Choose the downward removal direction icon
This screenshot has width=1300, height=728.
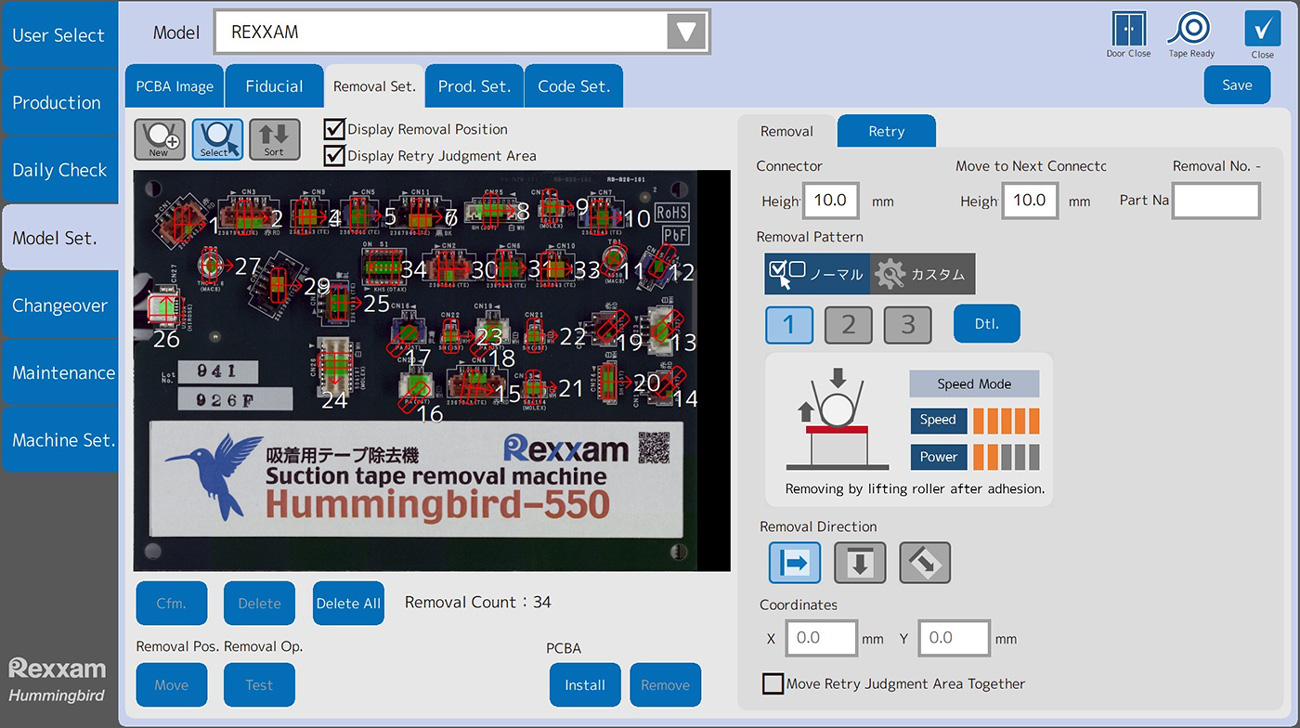point(860,563)
